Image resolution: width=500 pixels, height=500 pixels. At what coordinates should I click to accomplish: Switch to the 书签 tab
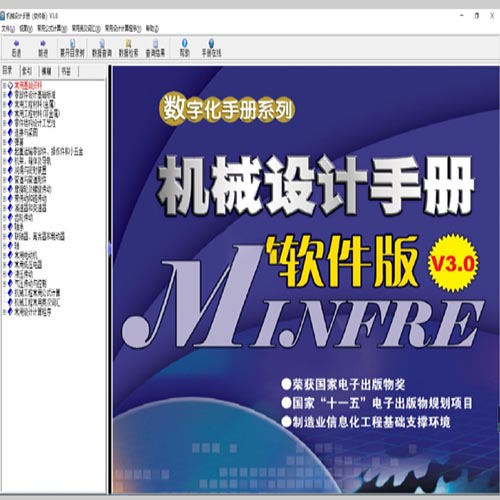click(x=66, y=71)
